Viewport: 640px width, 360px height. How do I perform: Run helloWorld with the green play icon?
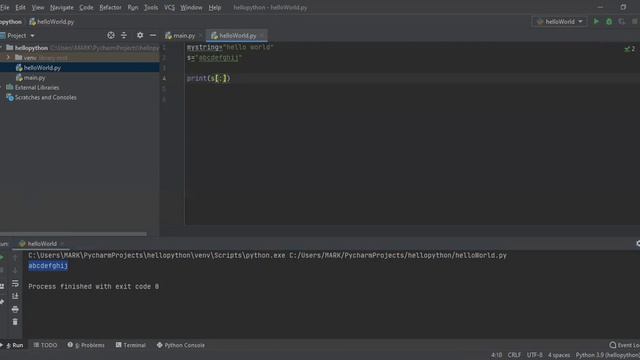click(x=596, y=22)
